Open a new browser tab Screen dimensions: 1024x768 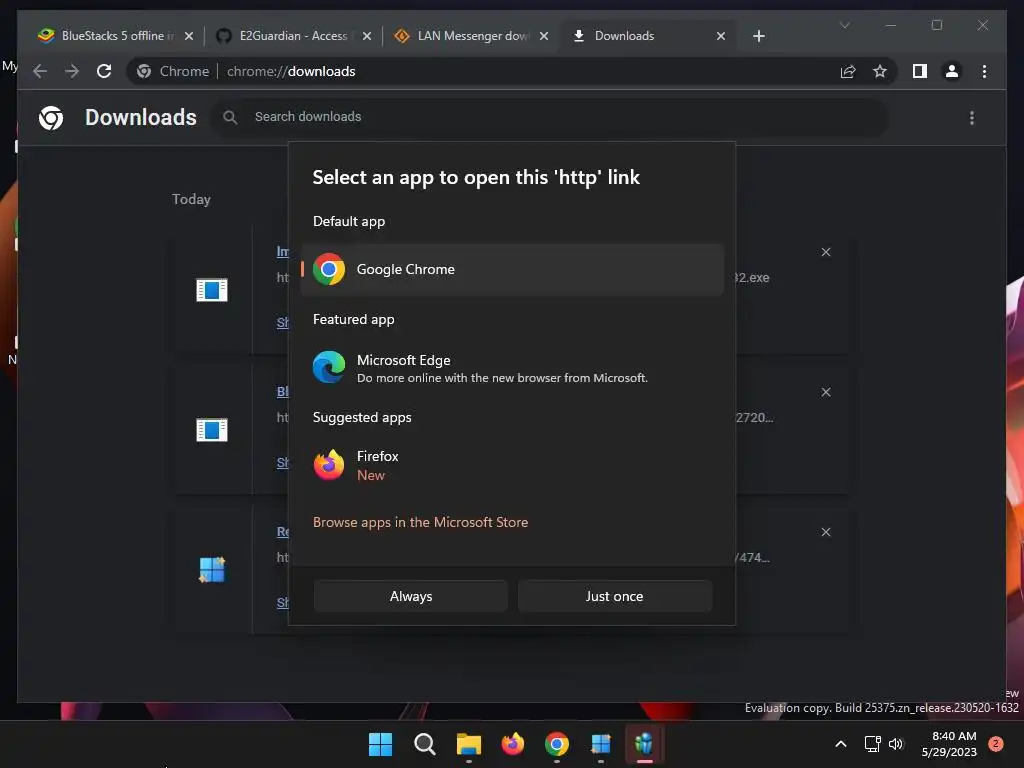pyautogui.click(x=759, y=36)
